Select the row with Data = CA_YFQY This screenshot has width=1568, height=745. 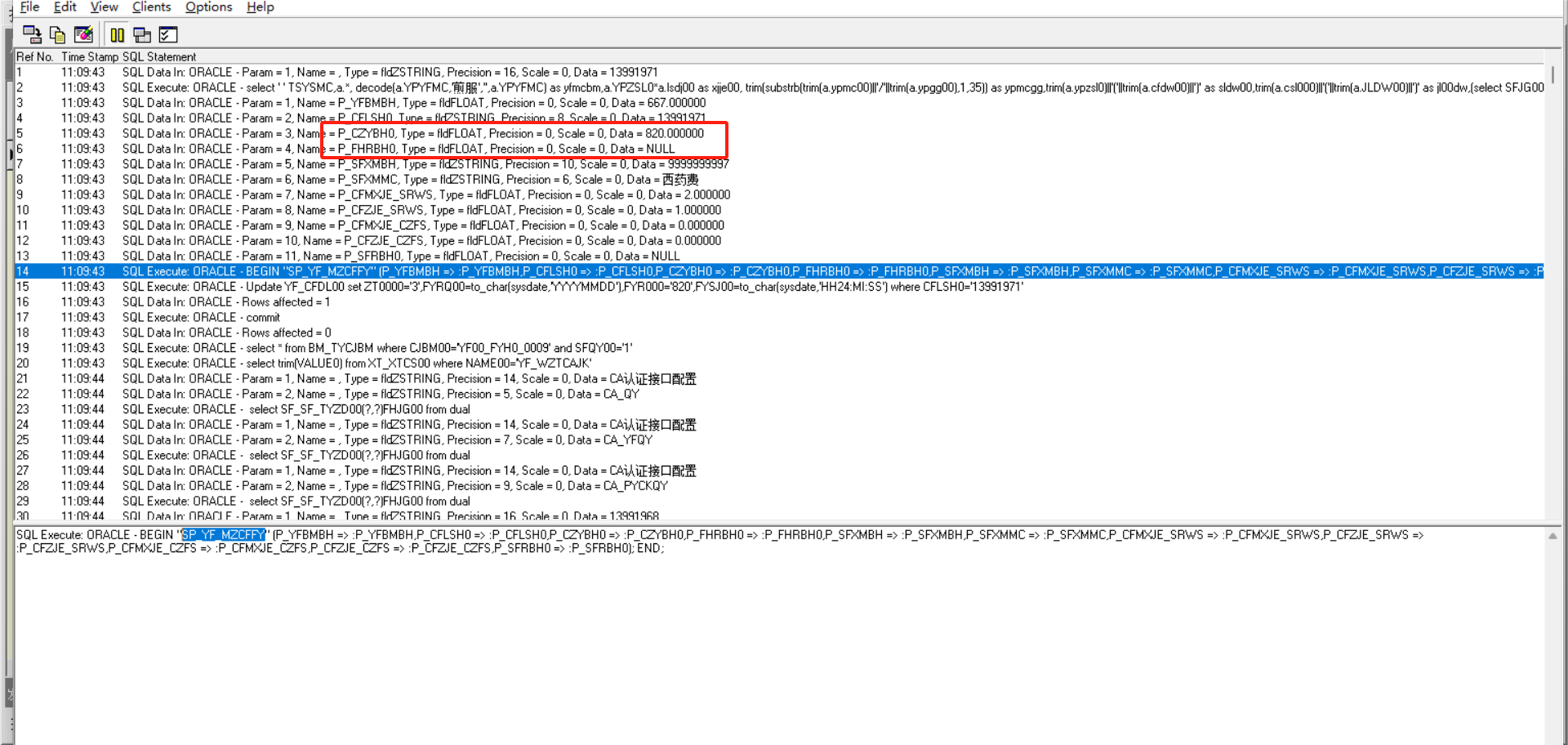(x=779, y=440)
